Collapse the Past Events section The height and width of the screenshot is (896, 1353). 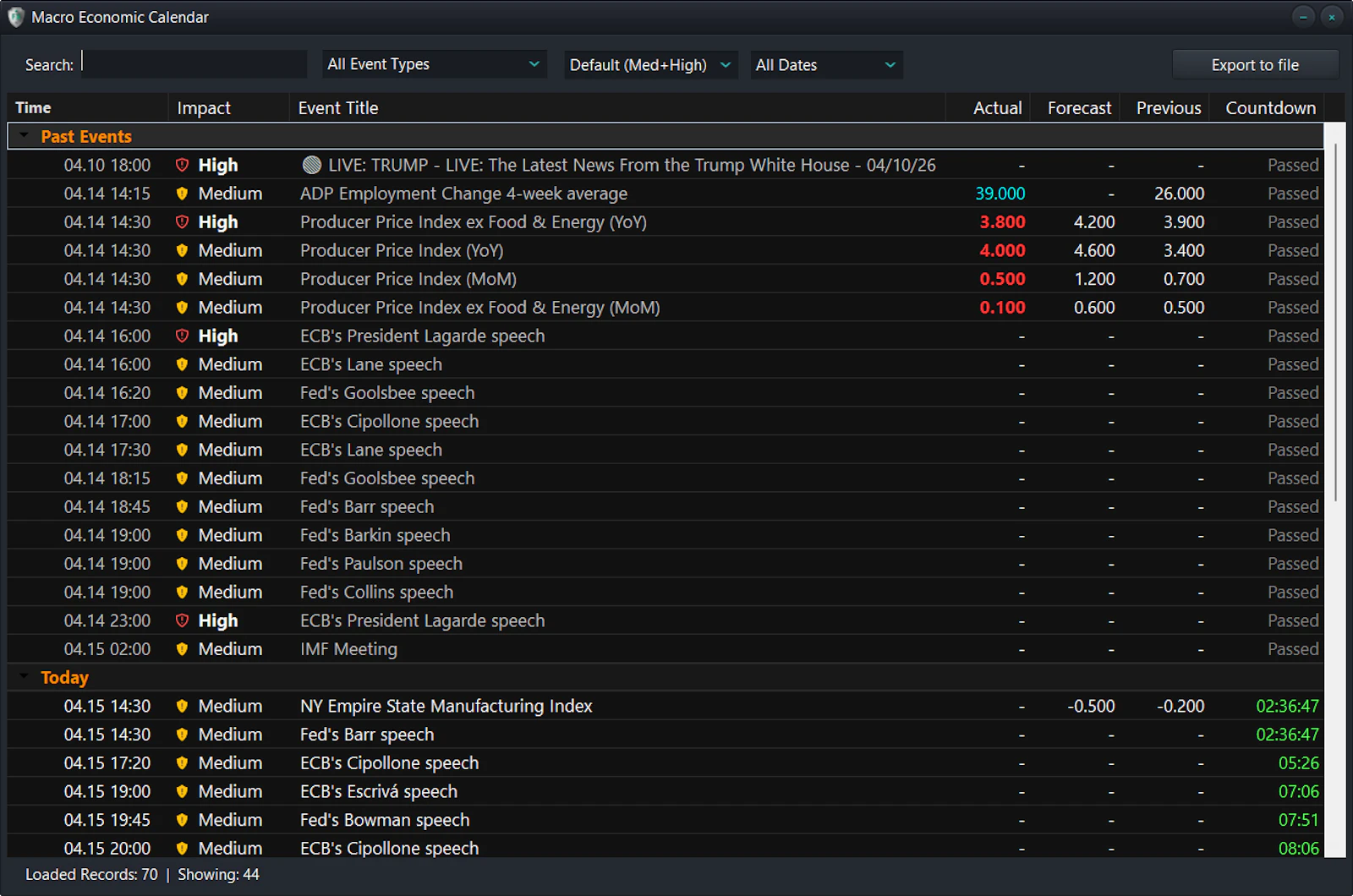coord(23,135)
